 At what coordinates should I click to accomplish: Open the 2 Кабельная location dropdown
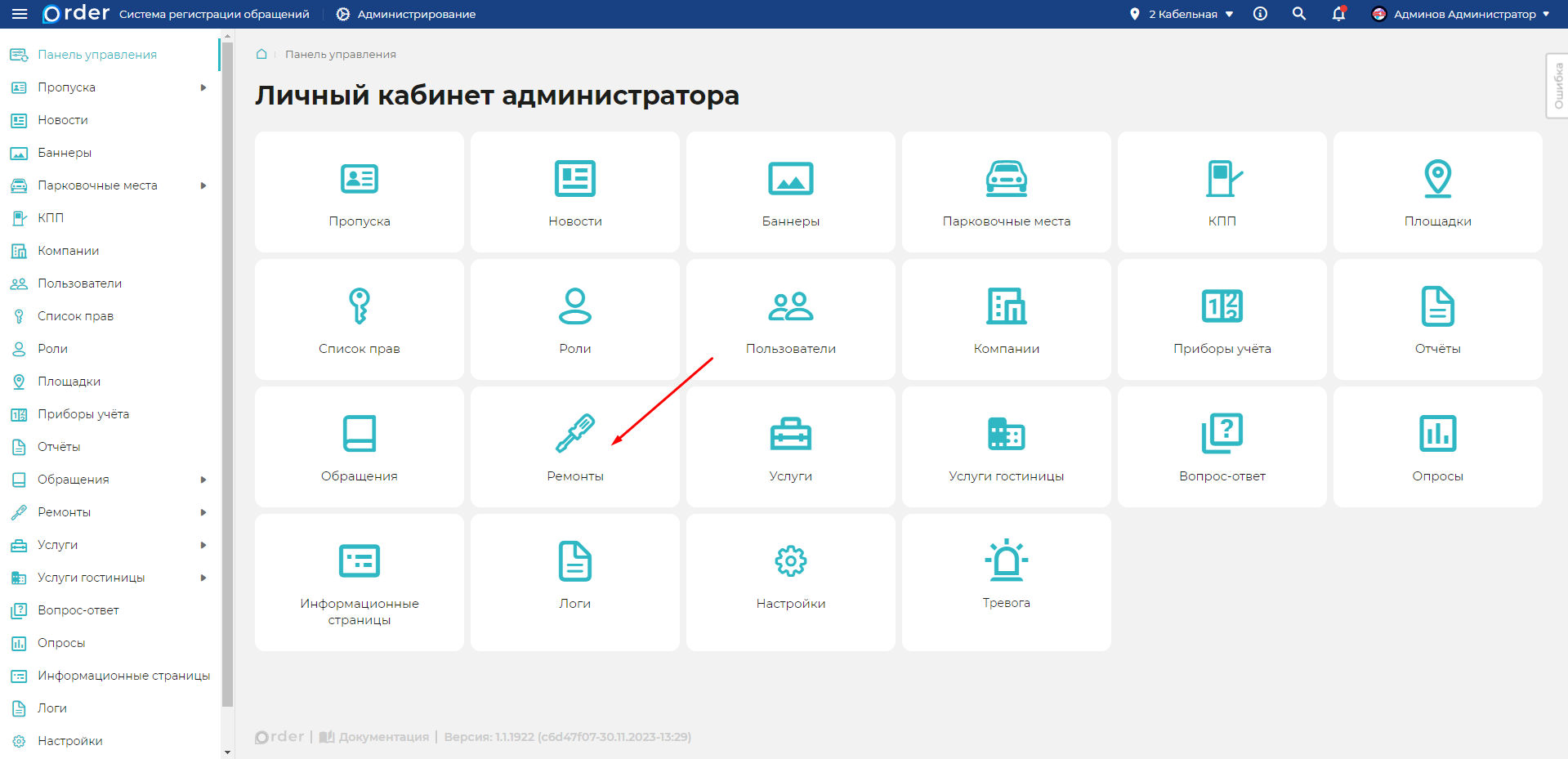pyautogui.click(x=1182, y=14)
